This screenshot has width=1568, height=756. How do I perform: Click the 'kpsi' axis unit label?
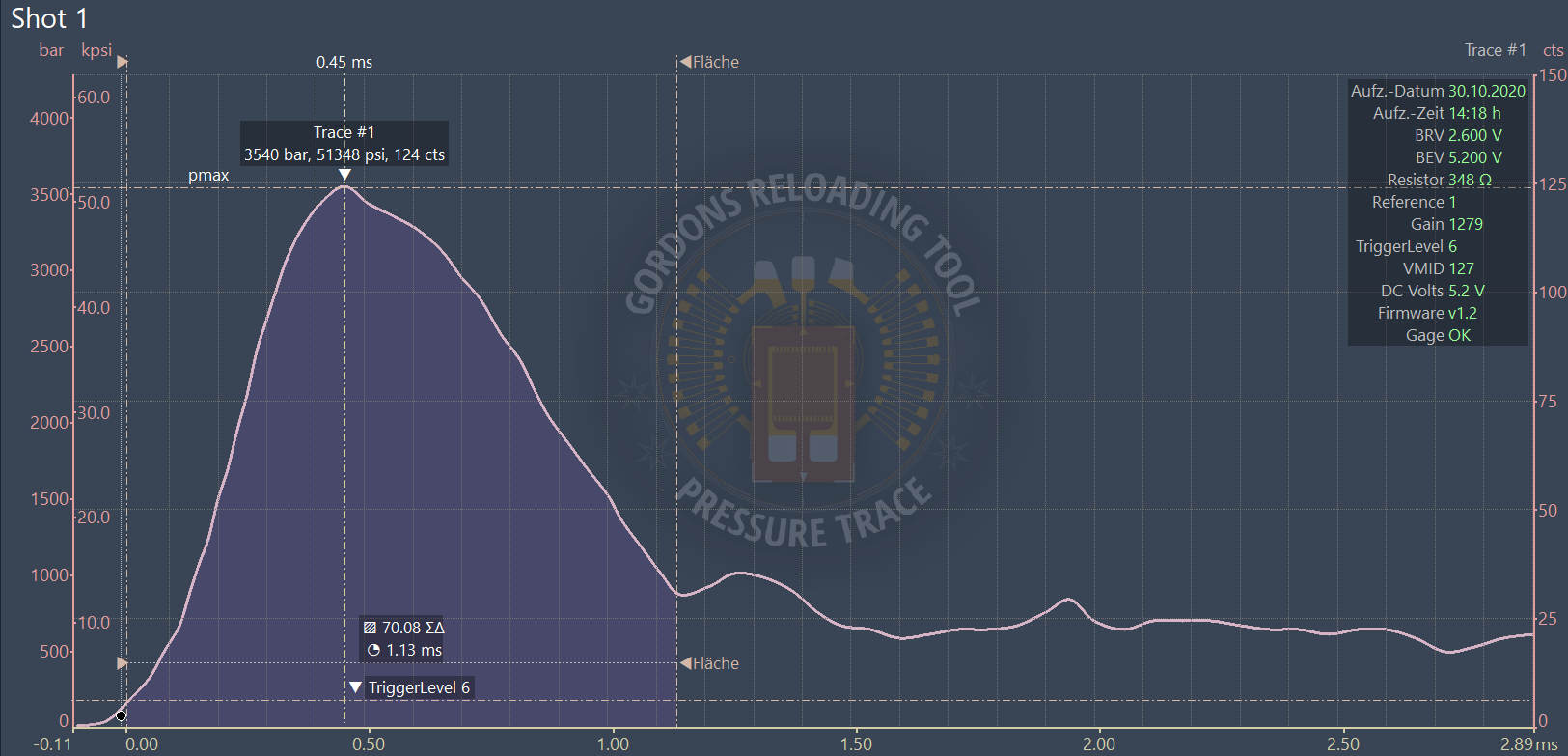click(x=96, y=50)
